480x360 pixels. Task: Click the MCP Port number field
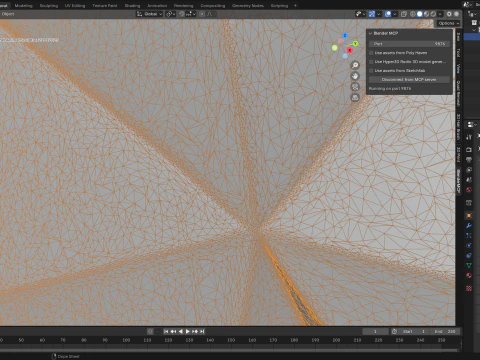click(409, 44)
